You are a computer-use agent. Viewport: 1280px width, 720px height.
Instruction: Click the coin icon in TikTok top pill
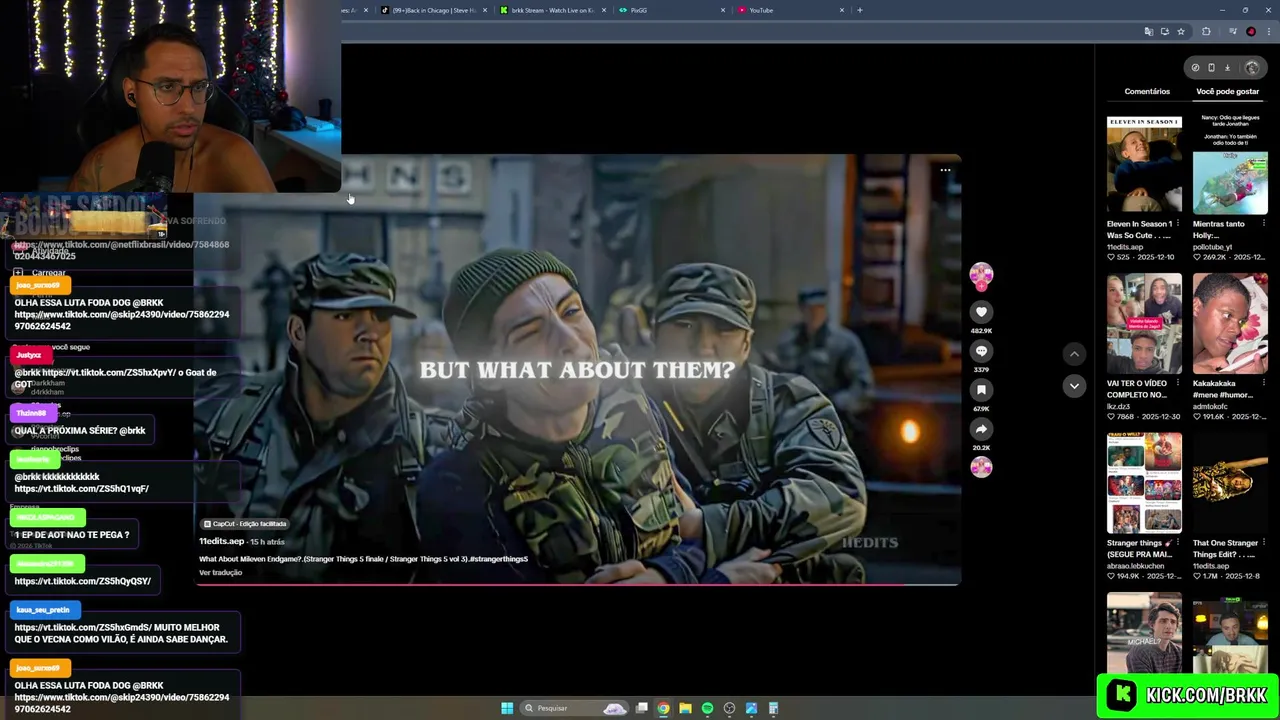[1195, 68]
